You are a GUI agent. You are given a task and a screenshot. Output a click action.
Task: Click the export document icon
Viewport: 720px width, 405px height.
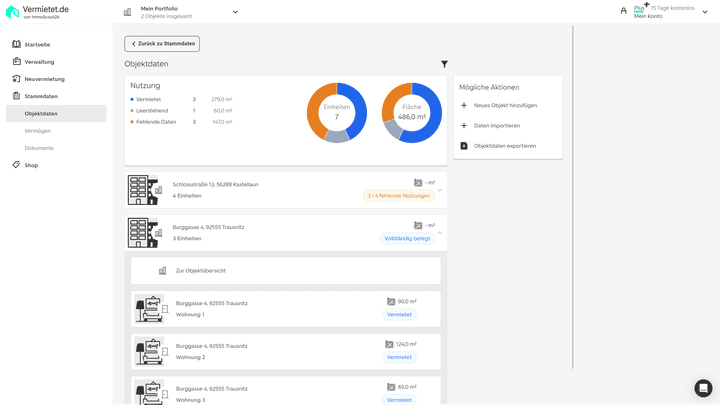[464, 146]
